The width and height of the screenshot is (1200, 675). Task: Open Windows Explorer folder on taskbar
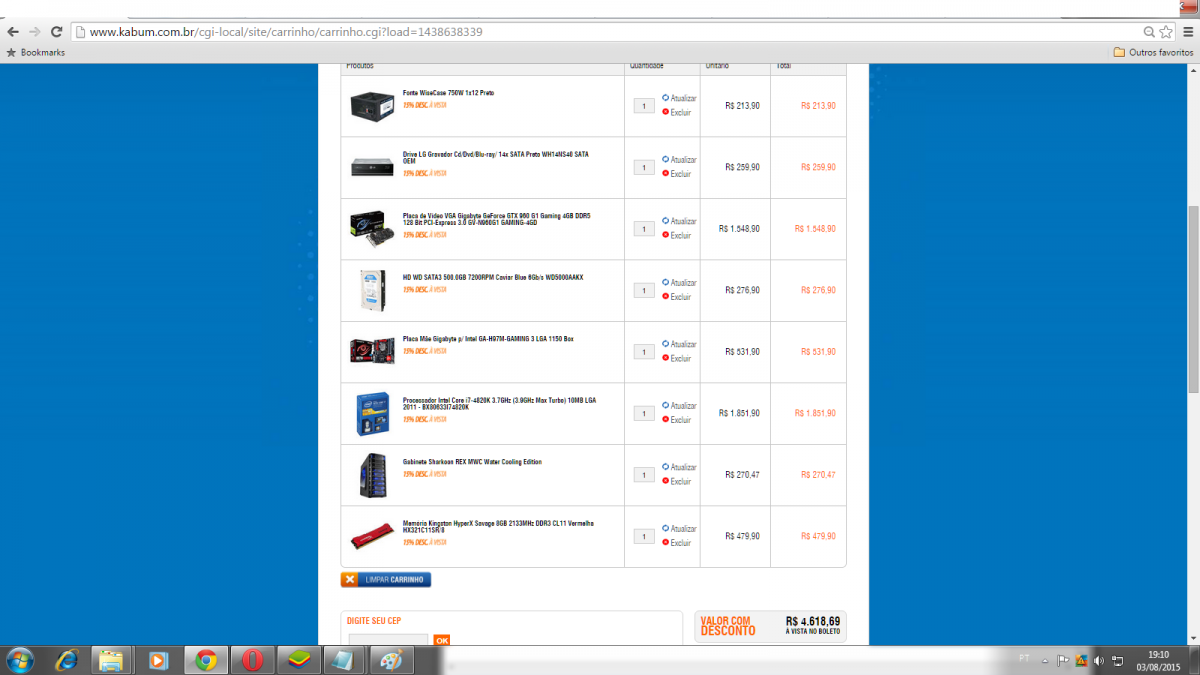click(113, 660)
